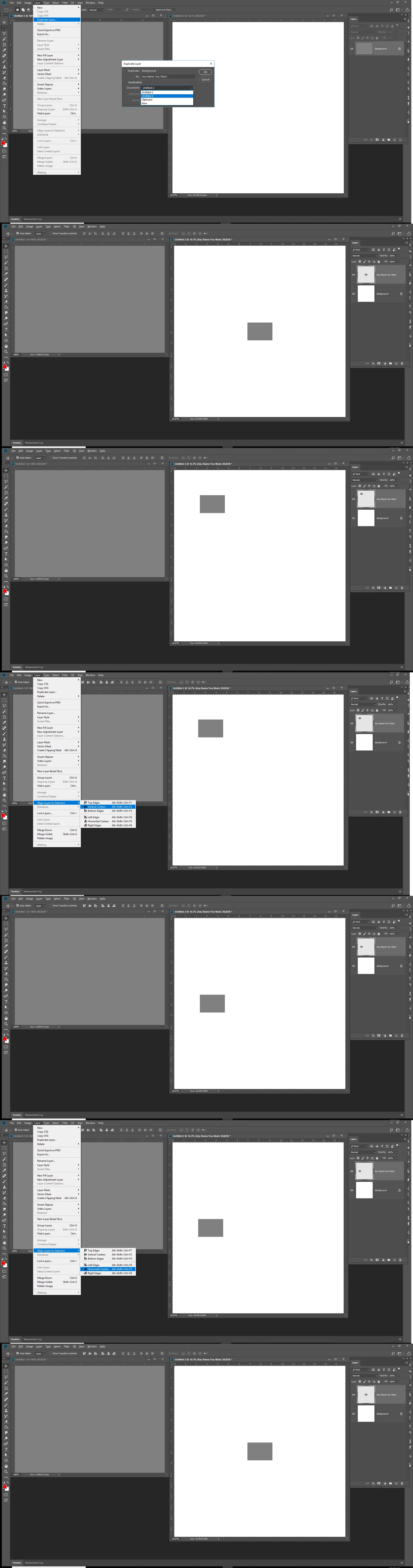
Task: Click OK in the Duplicate Layer dialog
Action: [205, 72]
